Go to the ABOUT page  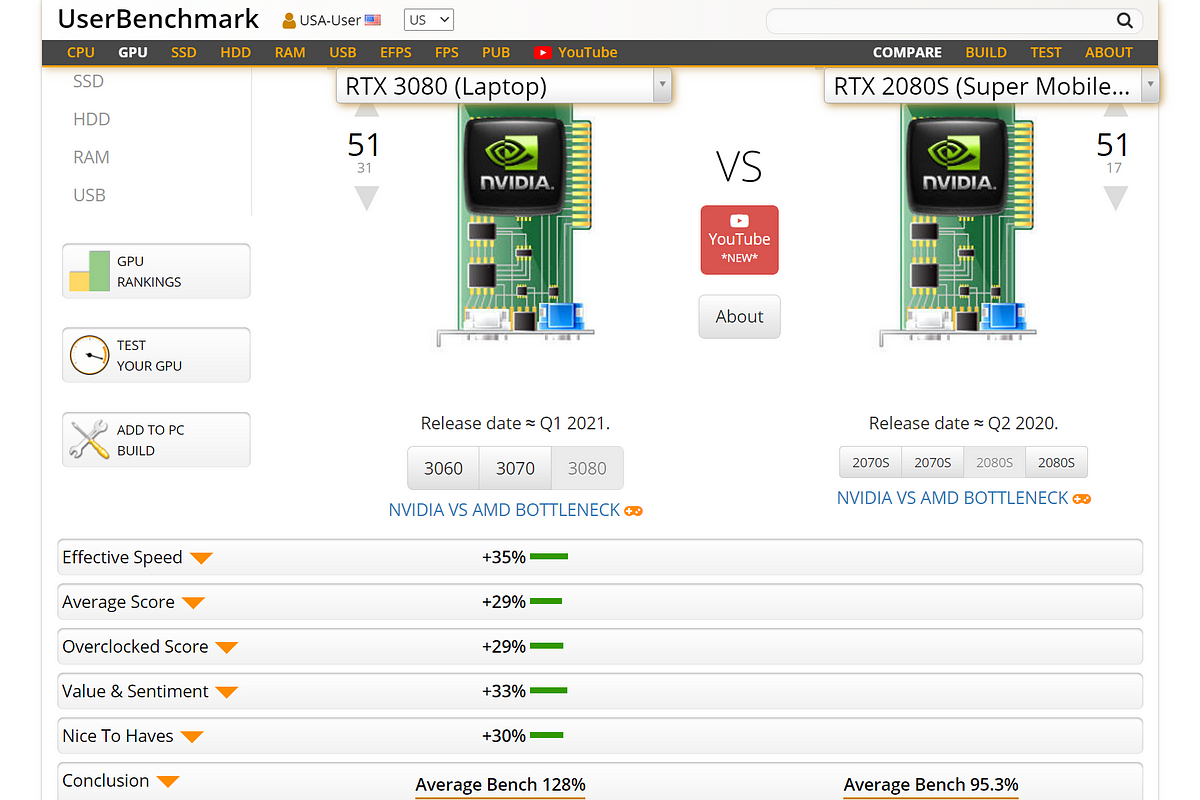pos(1109,52)
